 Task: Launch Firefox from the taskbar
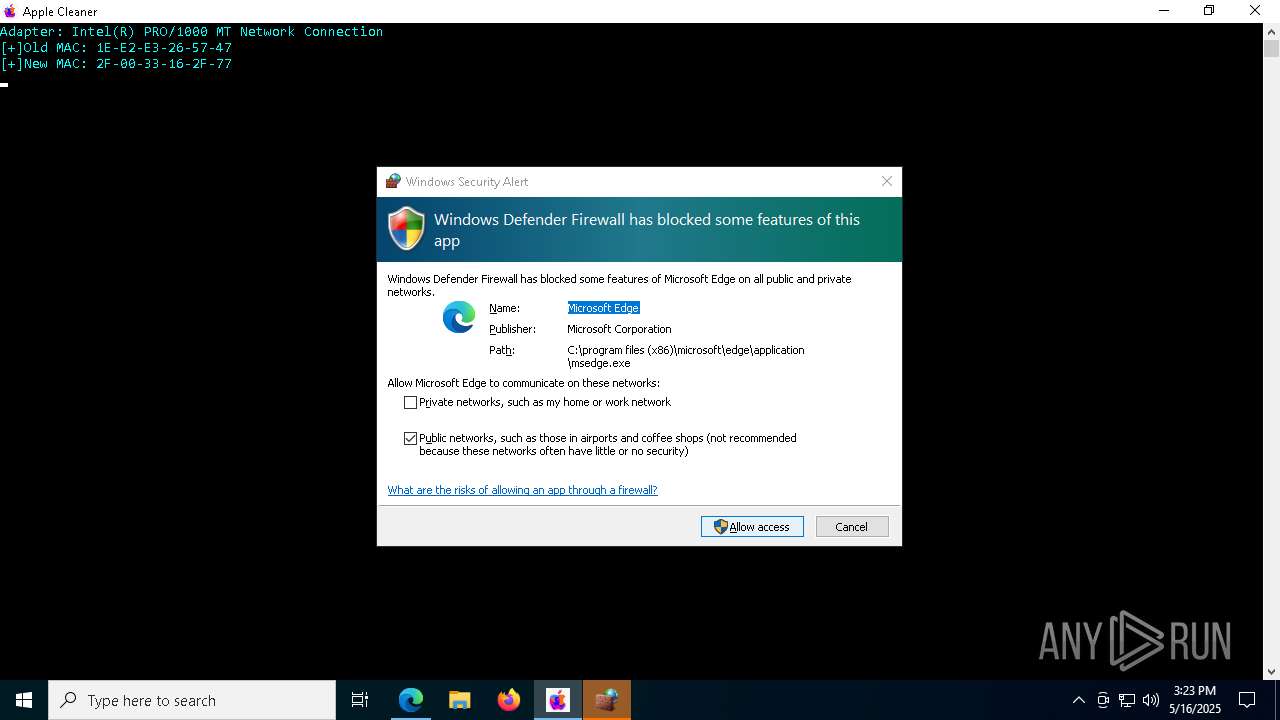click(508, 700)
